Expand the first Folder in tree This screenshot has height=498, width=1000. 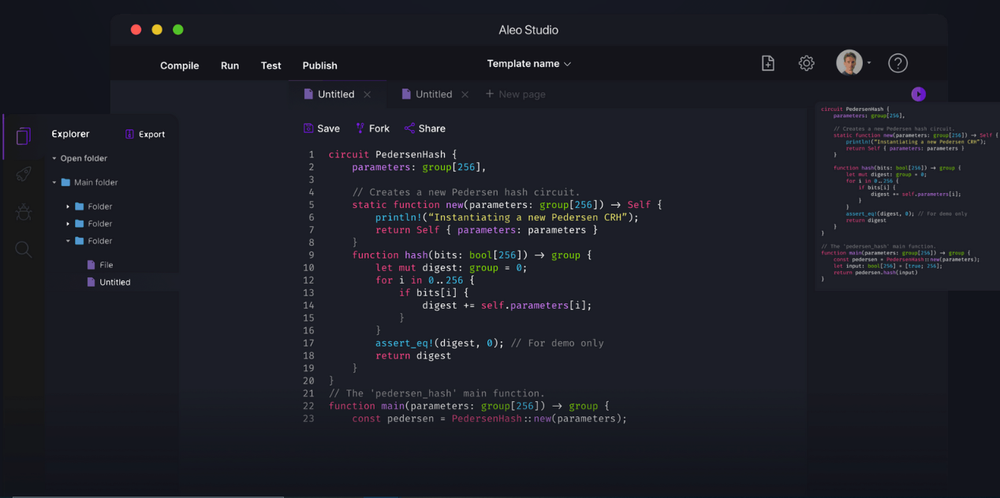point(68,207)
